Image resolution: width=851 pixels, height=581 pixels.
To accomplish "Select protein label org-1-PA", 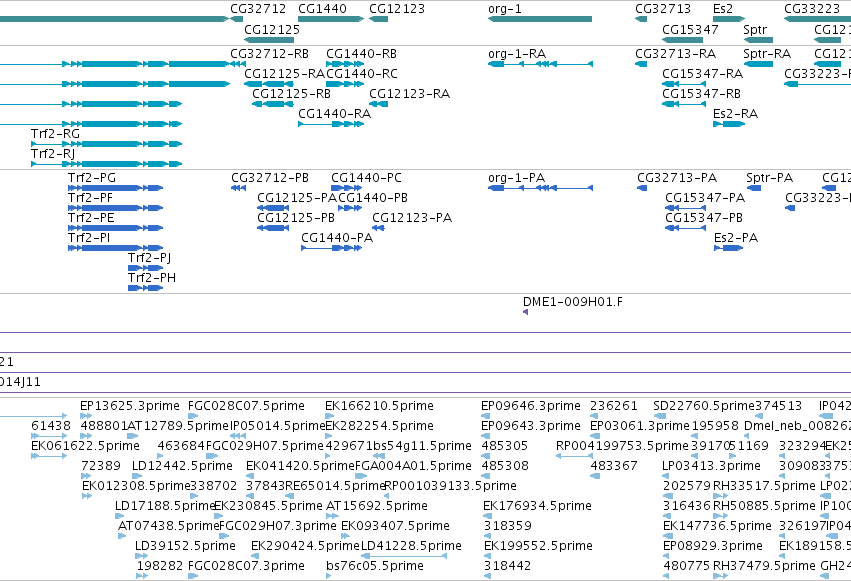I will click(517, 177).
